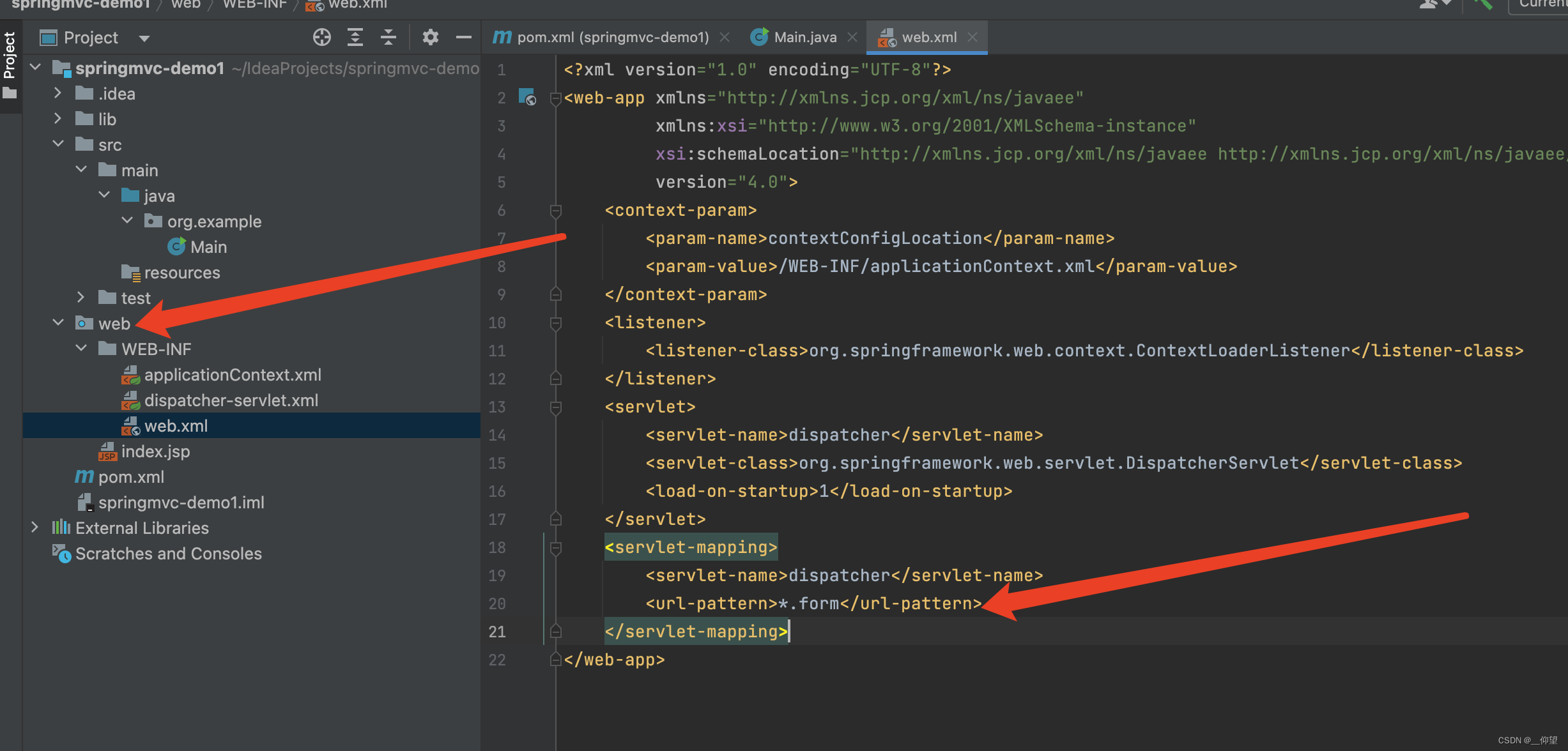
Task: Expand the .idea folder
Action: click(x=58, y=93)
